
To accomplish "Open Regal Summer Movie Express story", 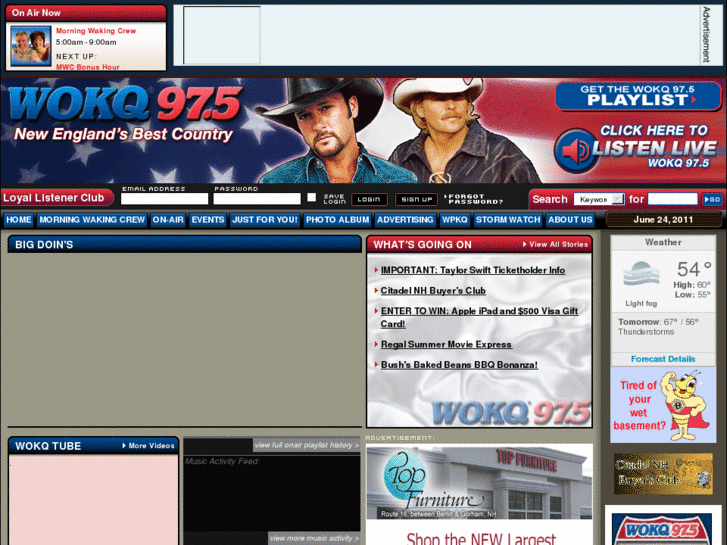I will pyautogui.click(x=446, y=345).
